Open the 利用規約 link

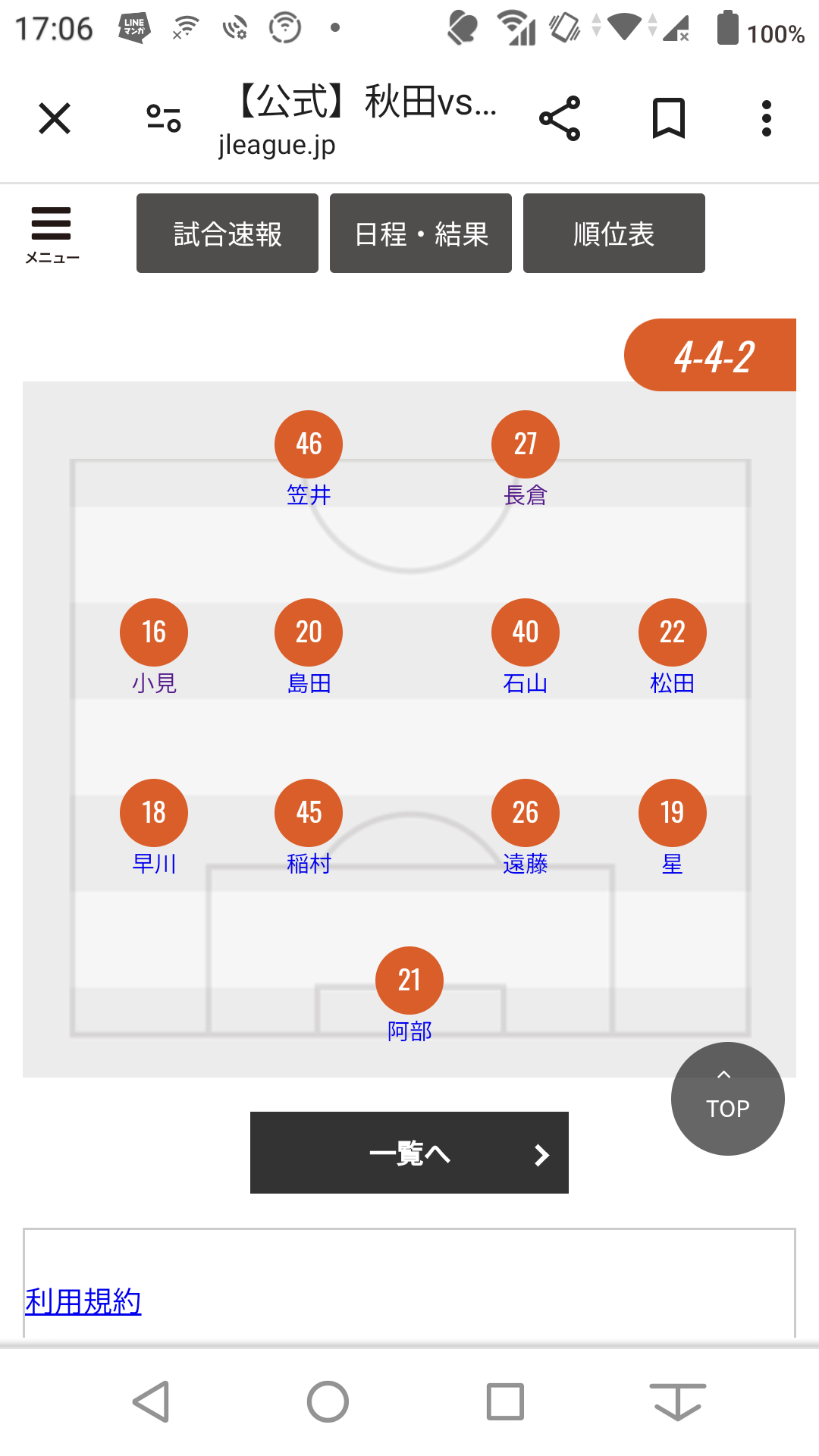pyautogui.click(x=83, y=1301)
